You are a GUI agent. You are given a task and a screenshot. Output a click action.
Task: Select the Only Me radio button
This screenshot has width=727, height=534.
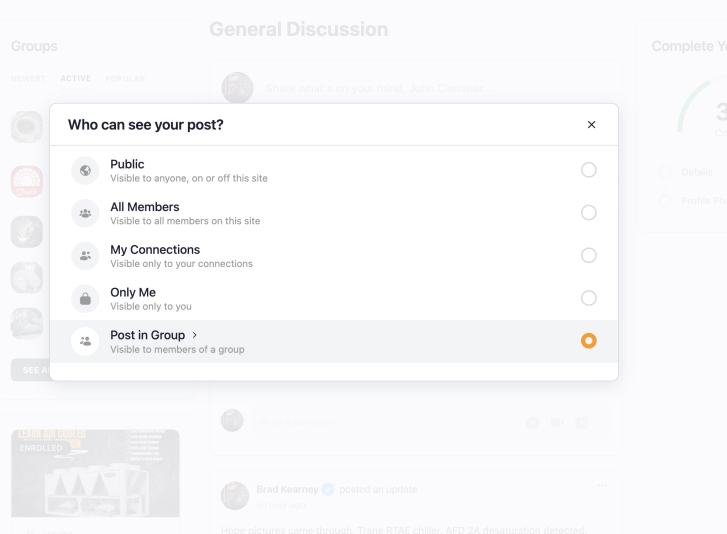click(x=589, y=298)
